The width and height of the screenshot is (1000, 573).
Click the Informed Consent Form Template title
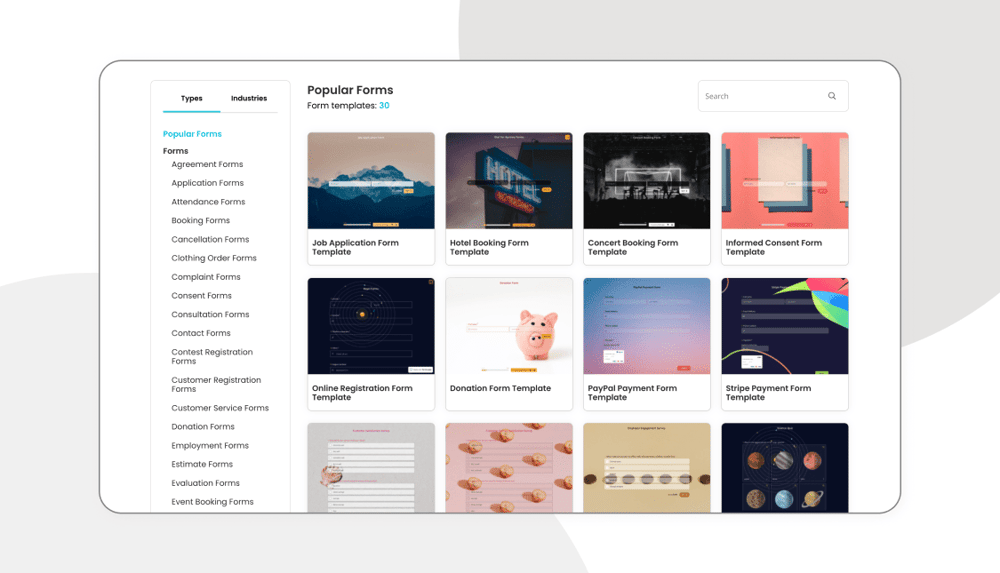(x=773, y=247)
